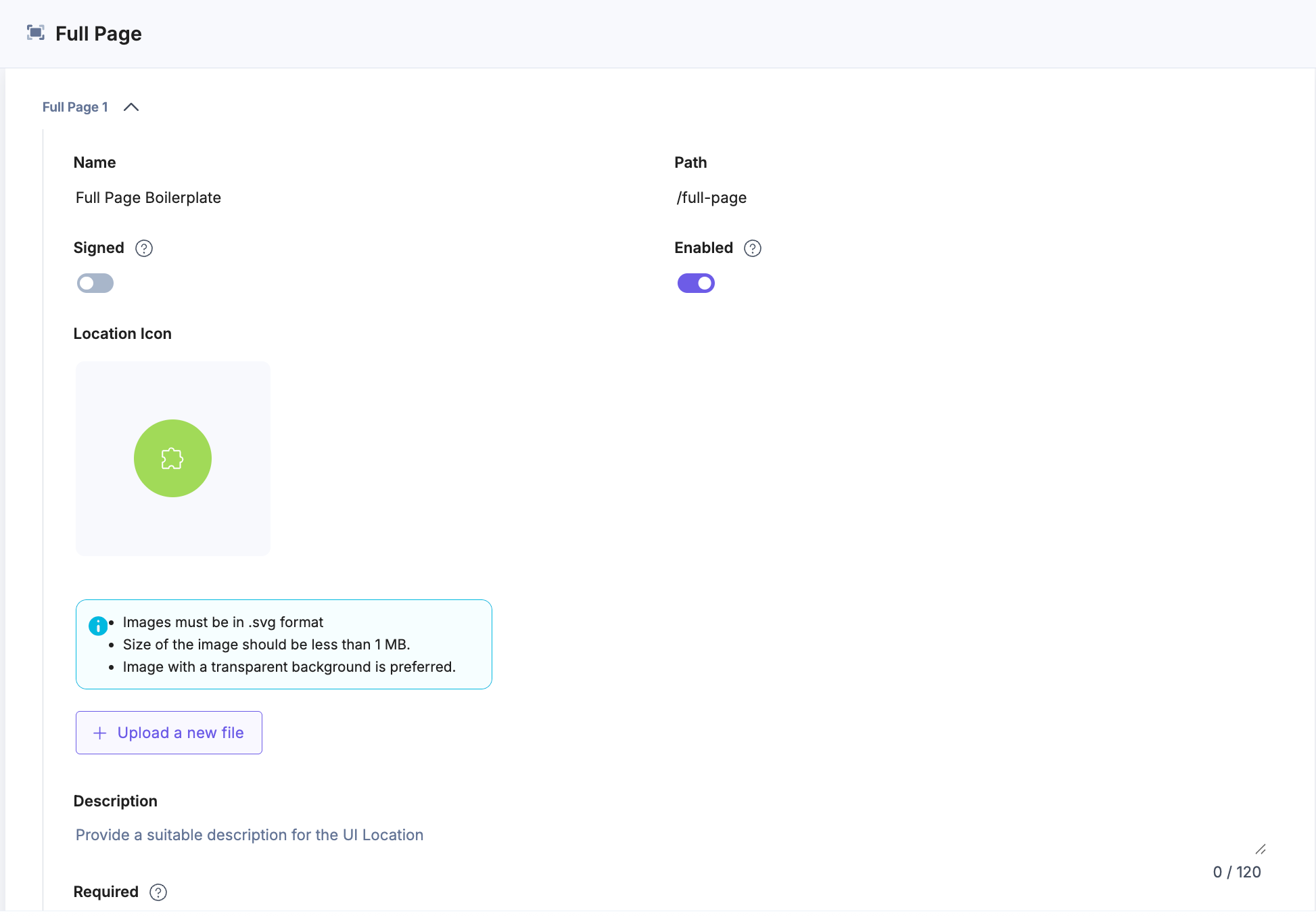
Task: Click the green puzzle piece icon
Action: [x=172, y=459]
